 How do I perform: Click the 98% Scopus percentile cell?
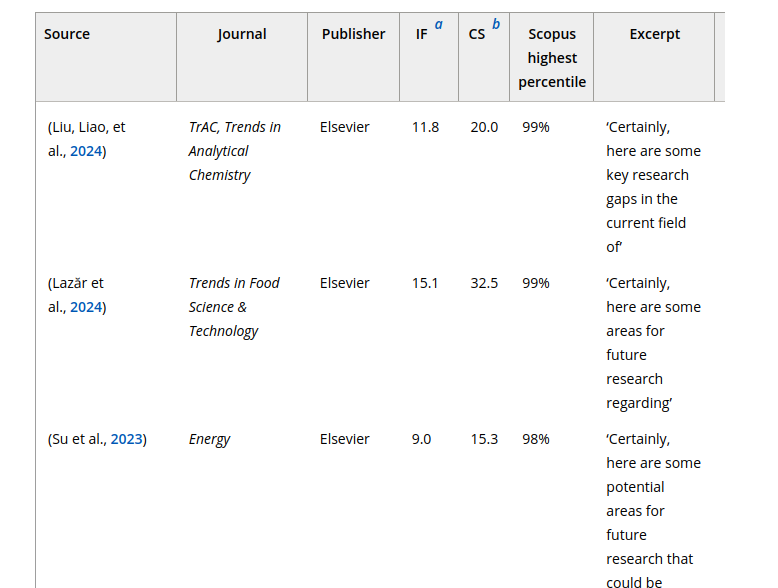(x=535, y=439)
